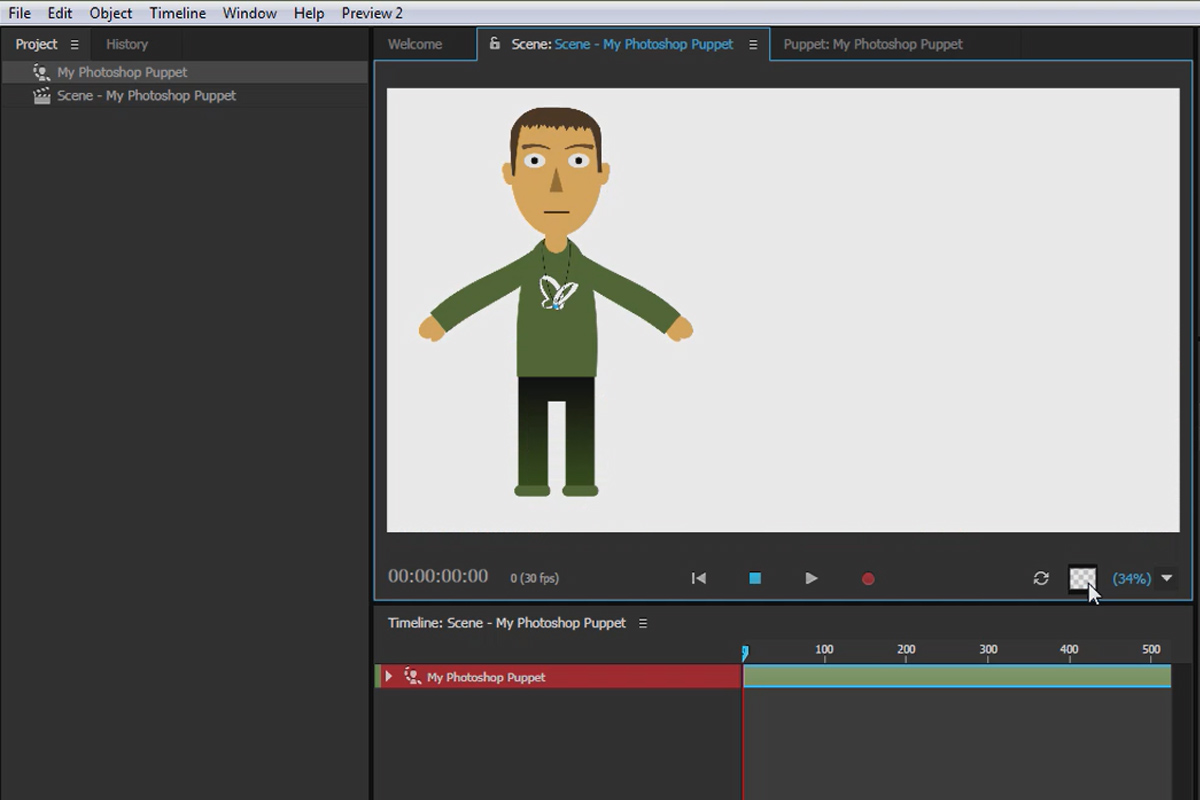Click the red Record button

tap(868, 578)
